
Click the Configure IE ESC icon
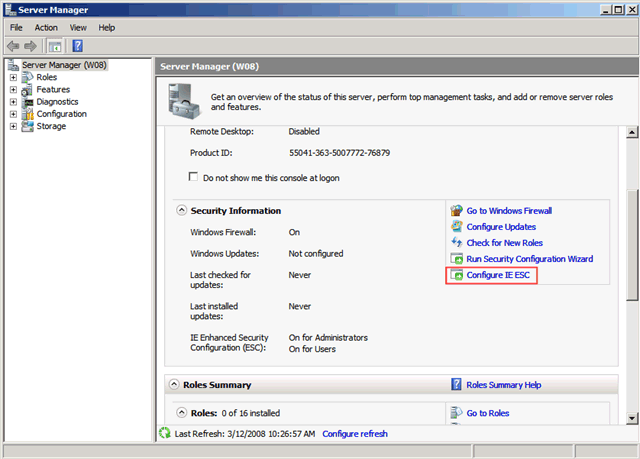coord(456,275)
